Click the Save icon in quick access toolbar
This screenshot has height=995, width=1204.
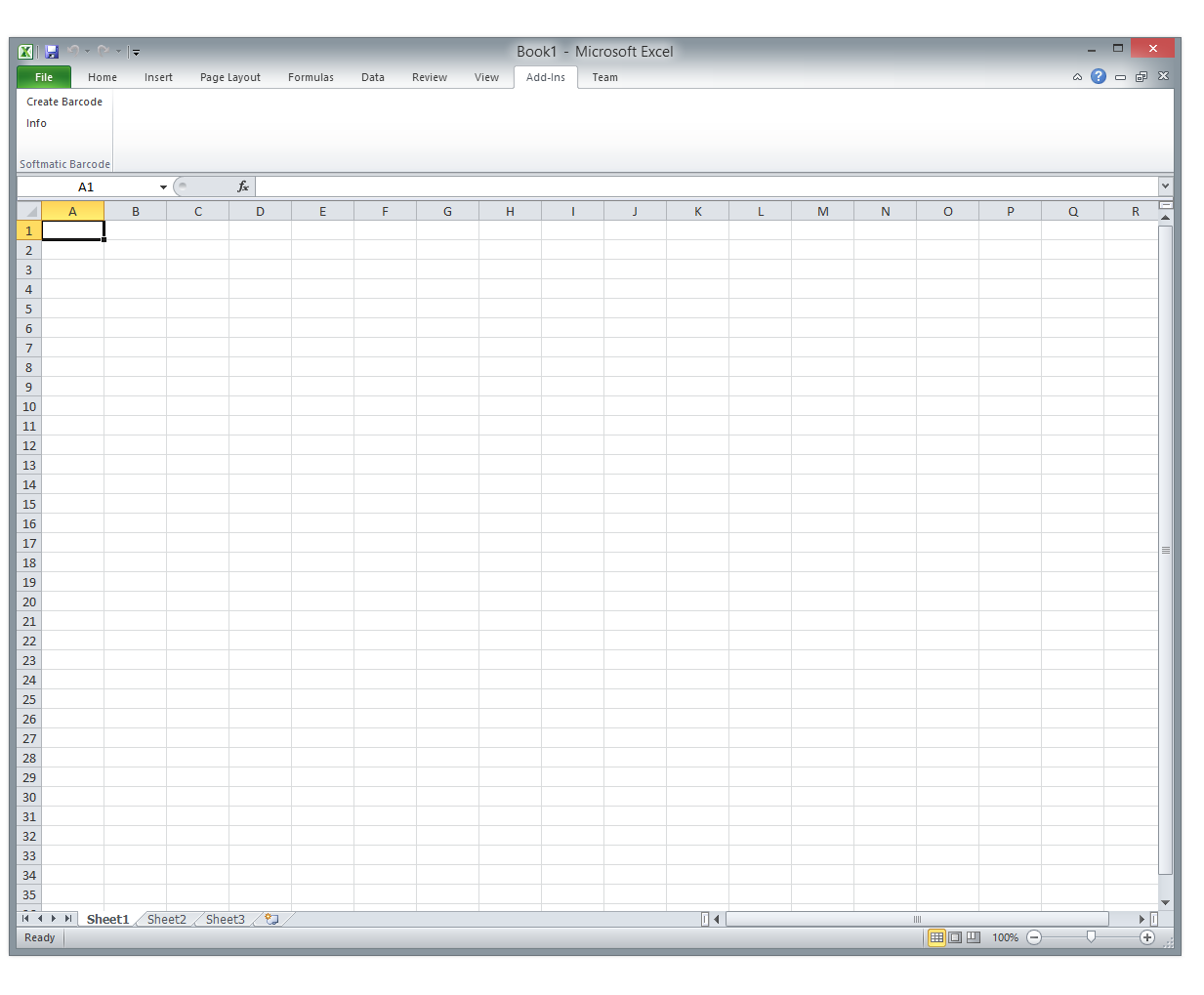point(52,51)
